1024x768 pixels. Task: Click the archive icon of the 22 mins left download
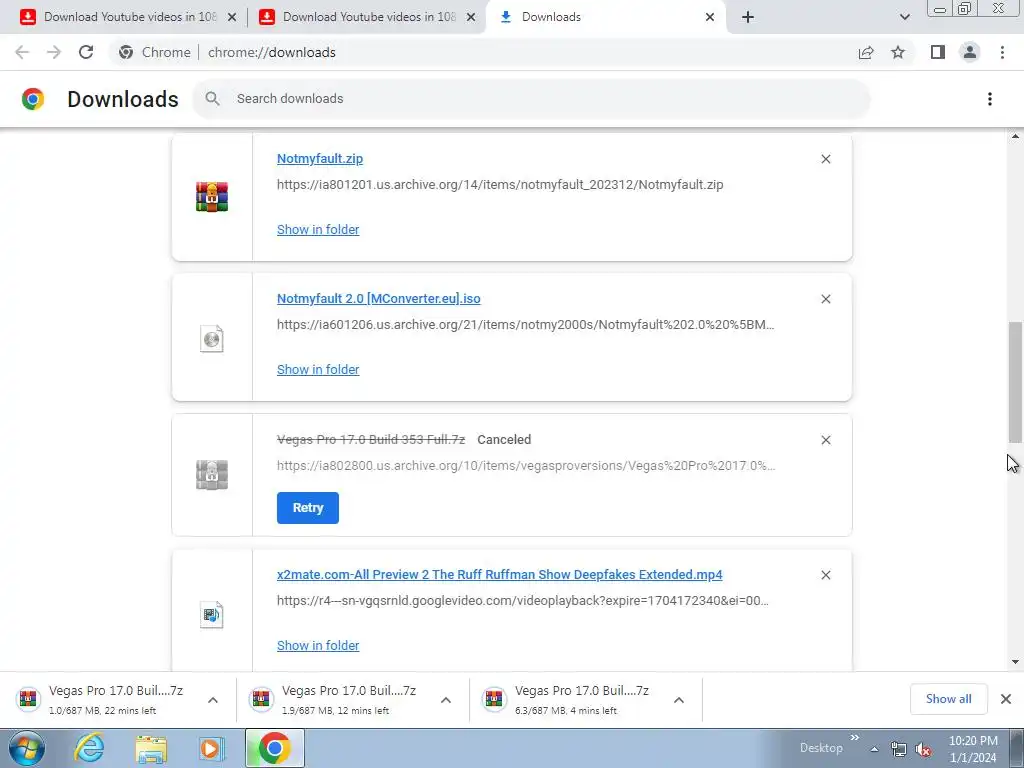[28, 699]
